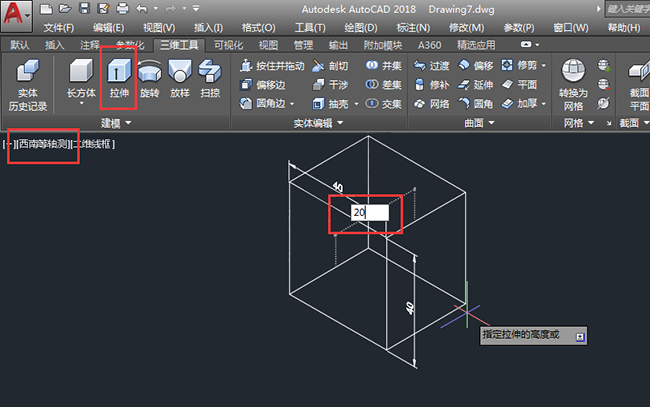Click the Interfere (干涉) tool
Image resolution: width=650 pixels, height=407 pixels.
coord(330,85)
